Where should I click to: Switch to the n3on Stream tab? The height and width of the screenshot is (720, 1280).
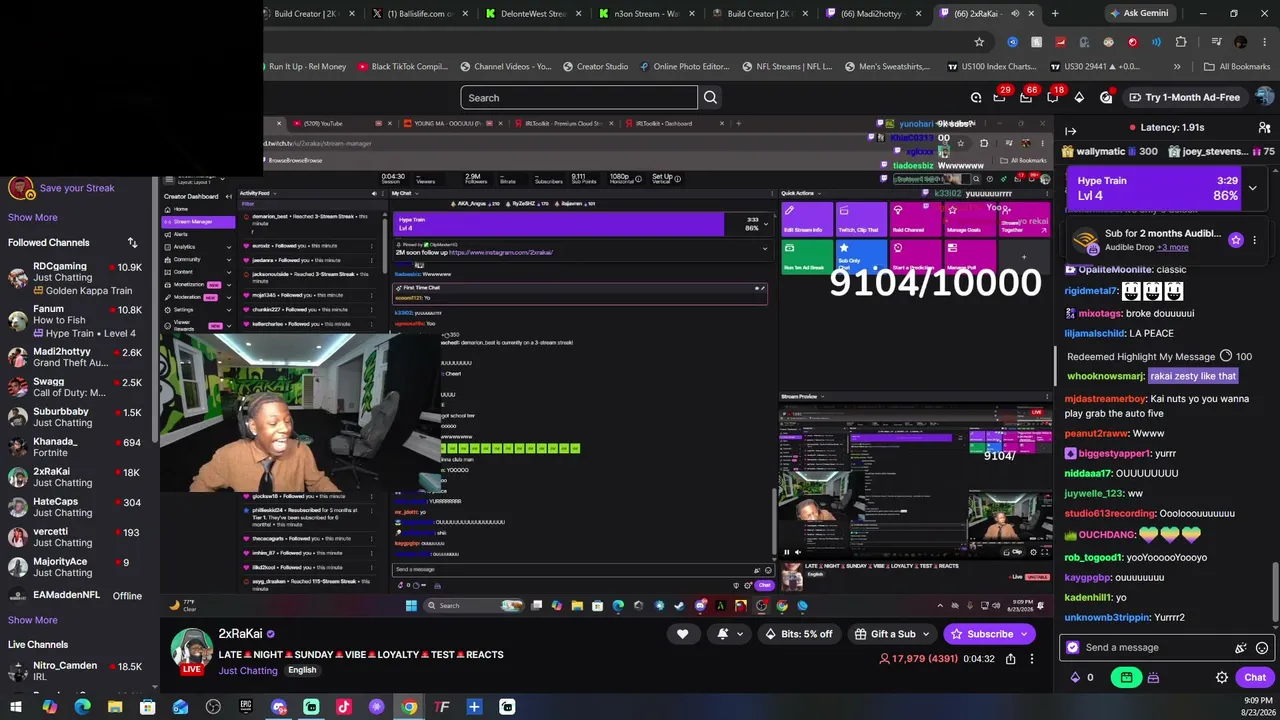tap(648, 13)
